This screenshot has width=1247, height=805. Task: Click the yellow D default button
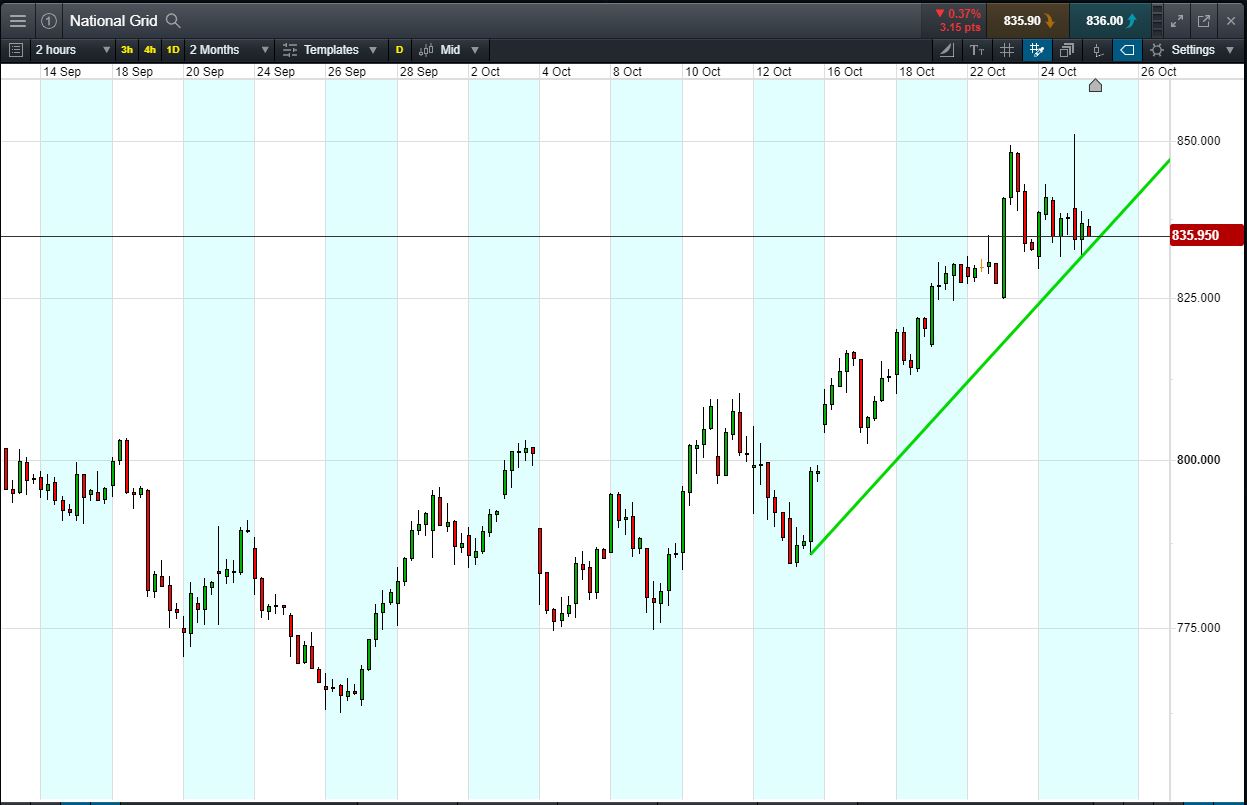pos(400,49)
